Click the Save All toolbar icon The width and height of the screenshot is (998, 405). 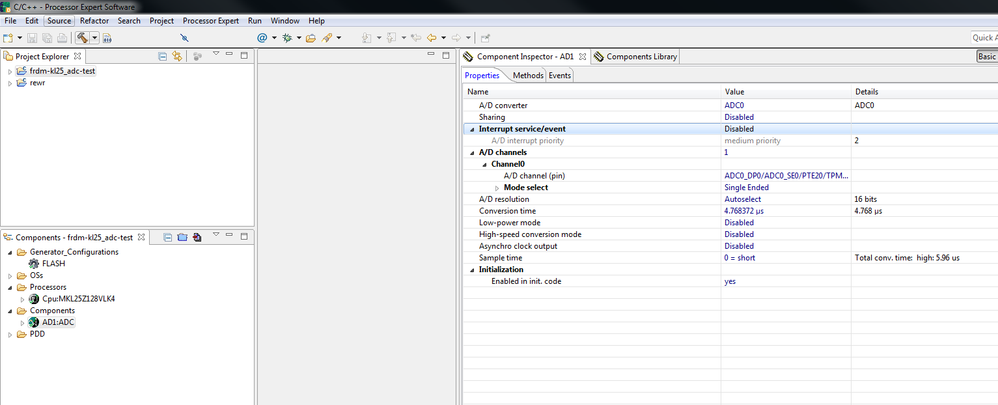tap(46, 38)
